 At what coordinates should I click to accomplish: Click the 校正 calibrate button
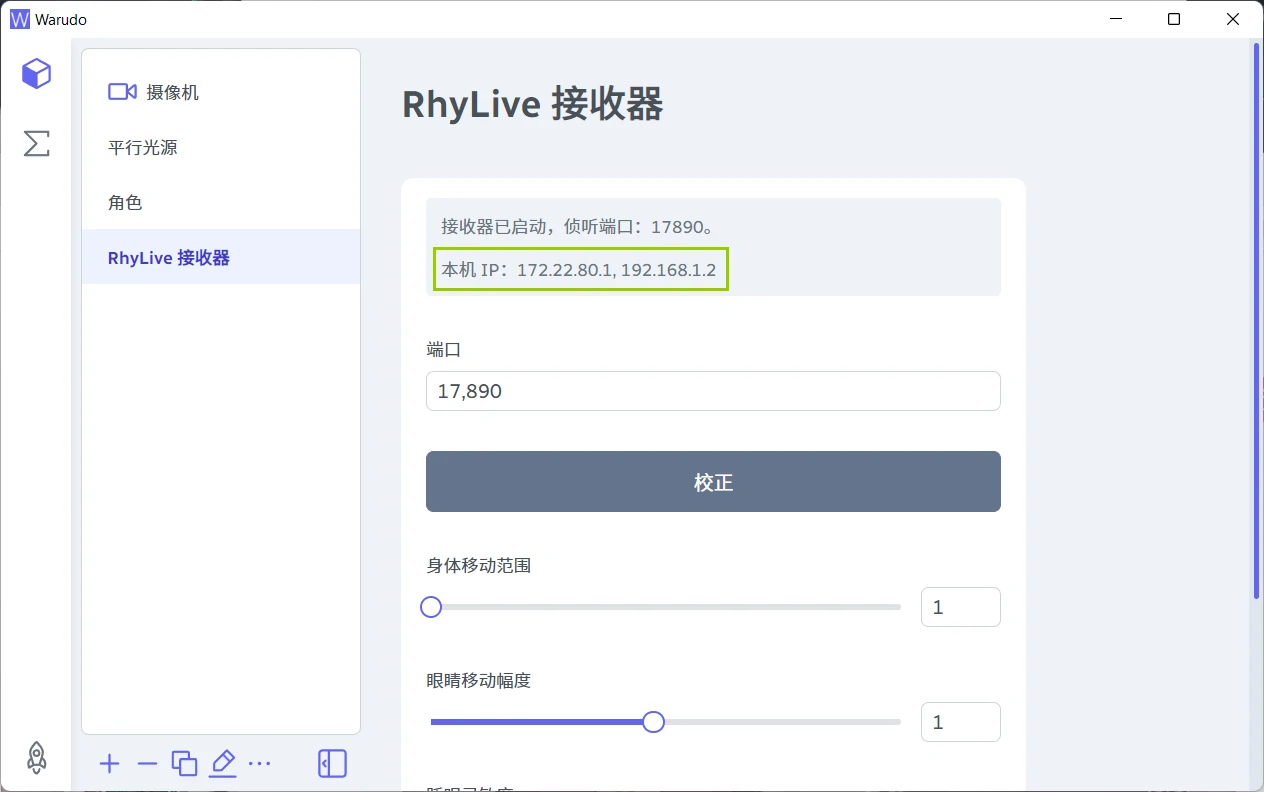713,482
